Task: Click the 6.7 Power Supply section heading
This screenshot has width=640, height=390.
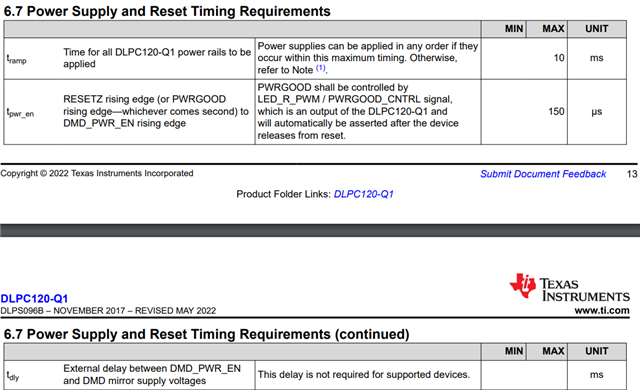Action: point(167,11)
